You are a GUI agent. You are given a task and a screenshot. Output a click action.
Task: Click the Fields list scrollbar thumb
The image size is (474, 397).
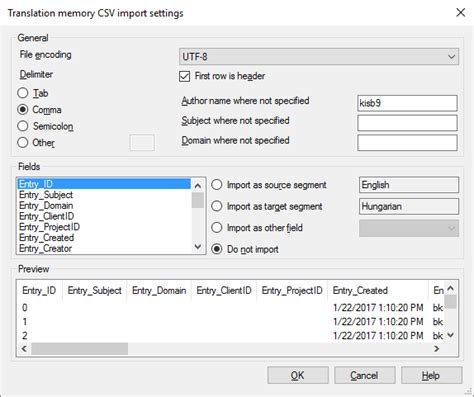198,200
